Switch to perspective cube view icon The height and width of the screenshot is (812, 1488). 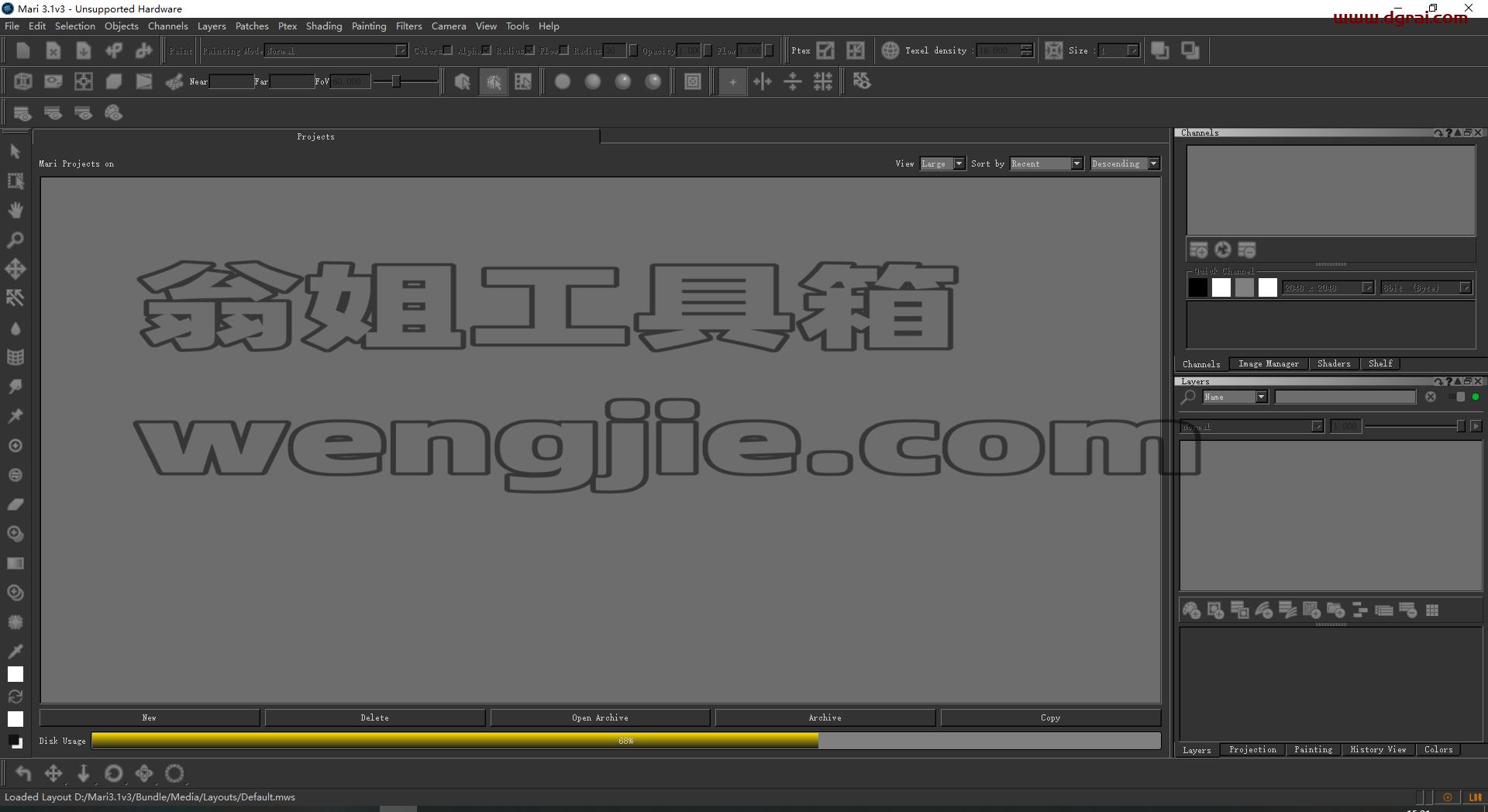[x=22, y=81]
